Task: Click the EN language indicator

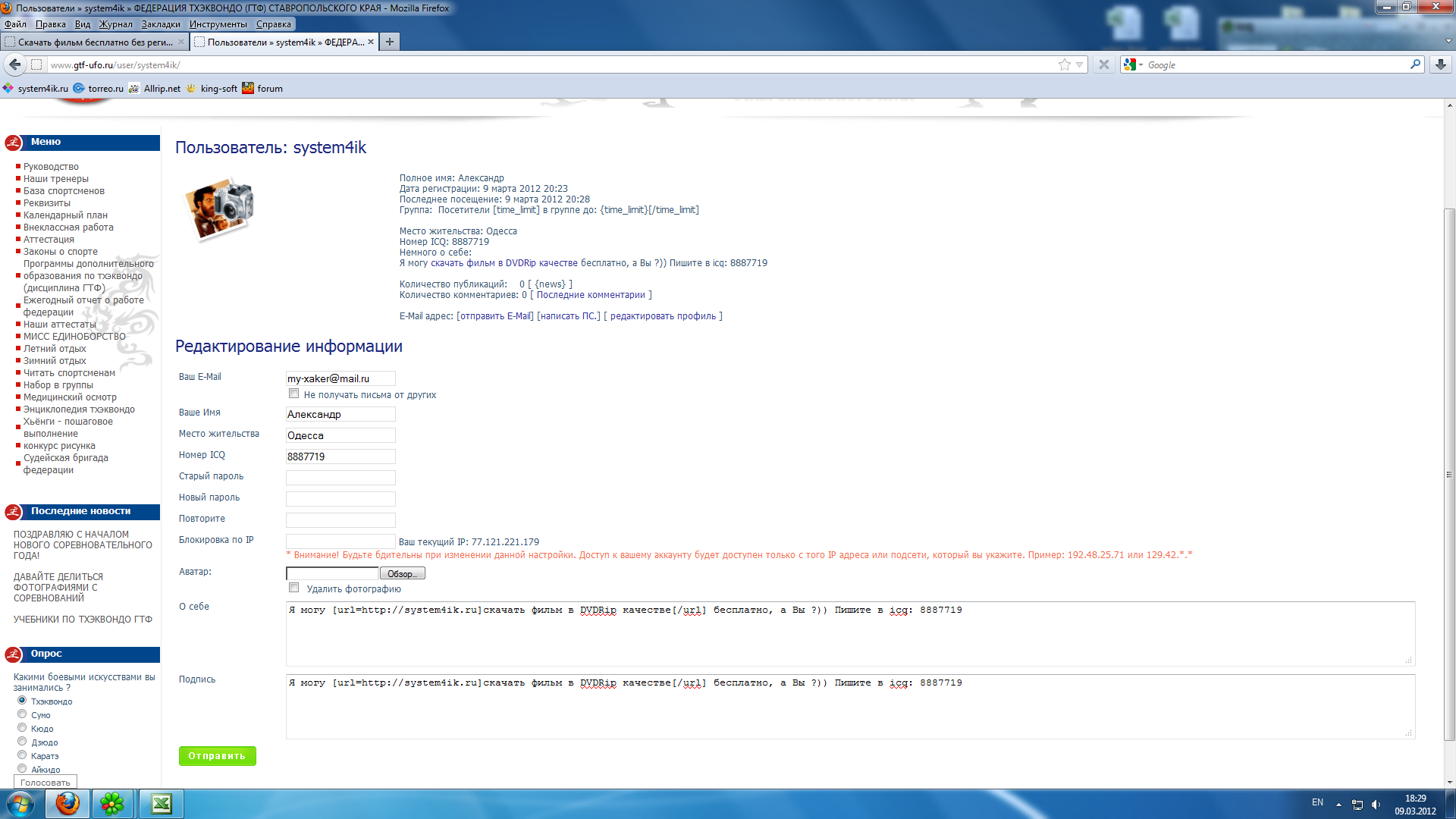Action: pyautogui.click(x=1317, y=802)
